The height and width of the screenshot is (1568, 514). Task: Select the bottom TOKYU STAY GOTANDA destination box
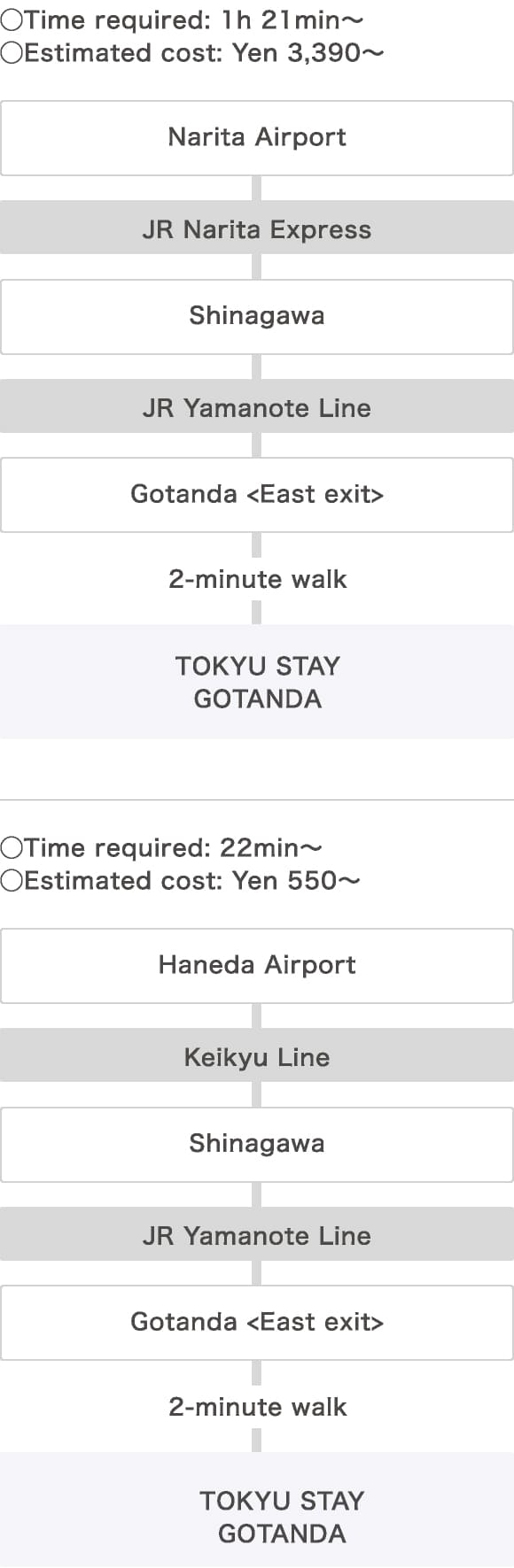257,1510
